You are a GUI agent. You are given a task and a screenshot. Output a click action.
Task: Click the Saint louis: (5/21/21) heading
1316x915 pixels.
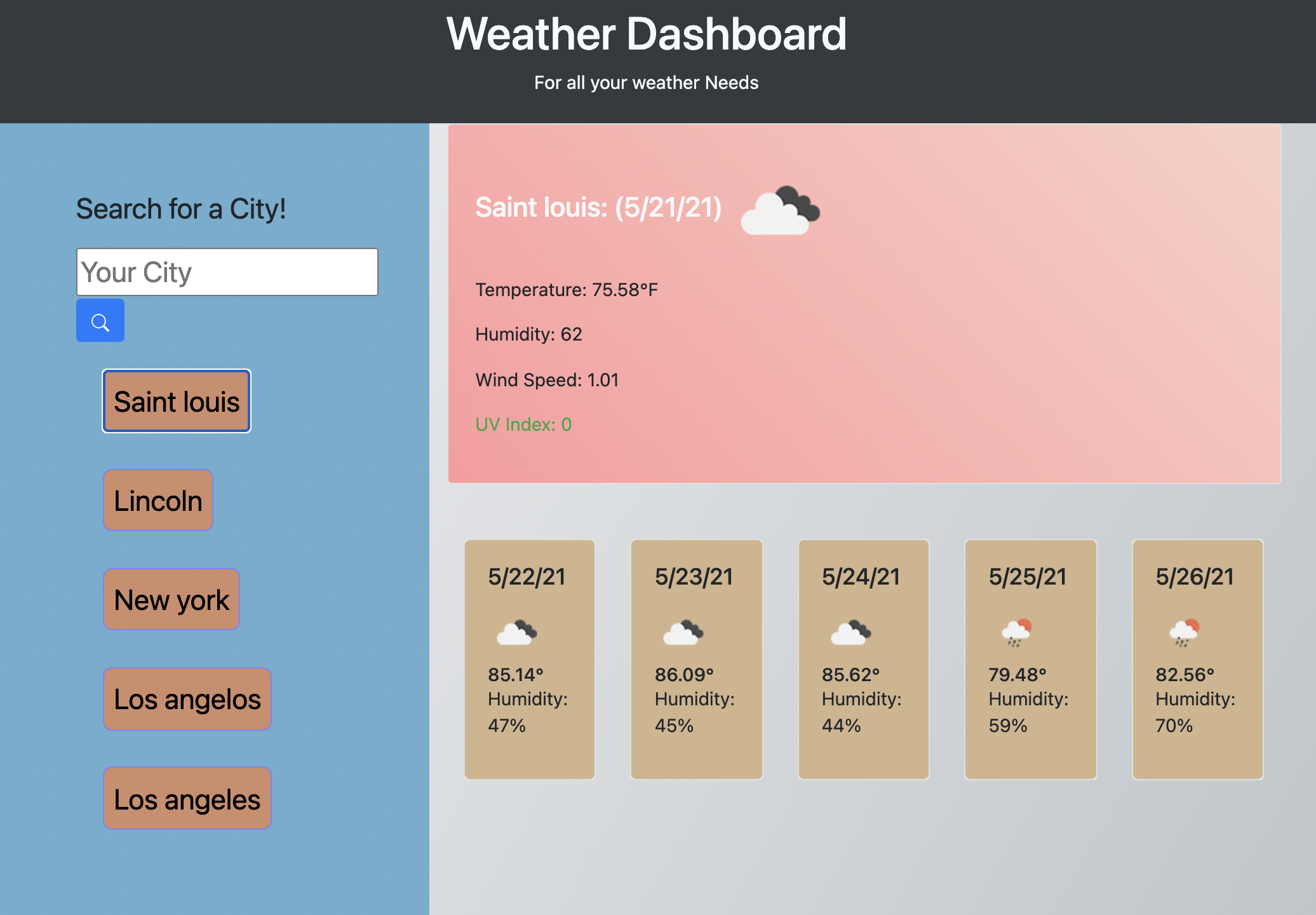coord(598,208)
